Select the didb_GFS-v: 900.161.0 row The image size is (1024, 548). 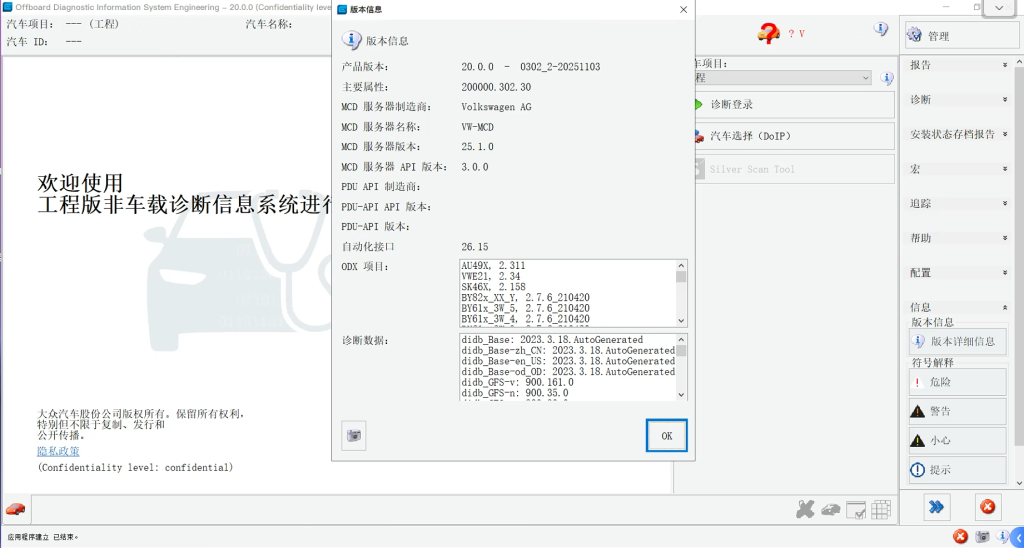[x=517, y=382]
